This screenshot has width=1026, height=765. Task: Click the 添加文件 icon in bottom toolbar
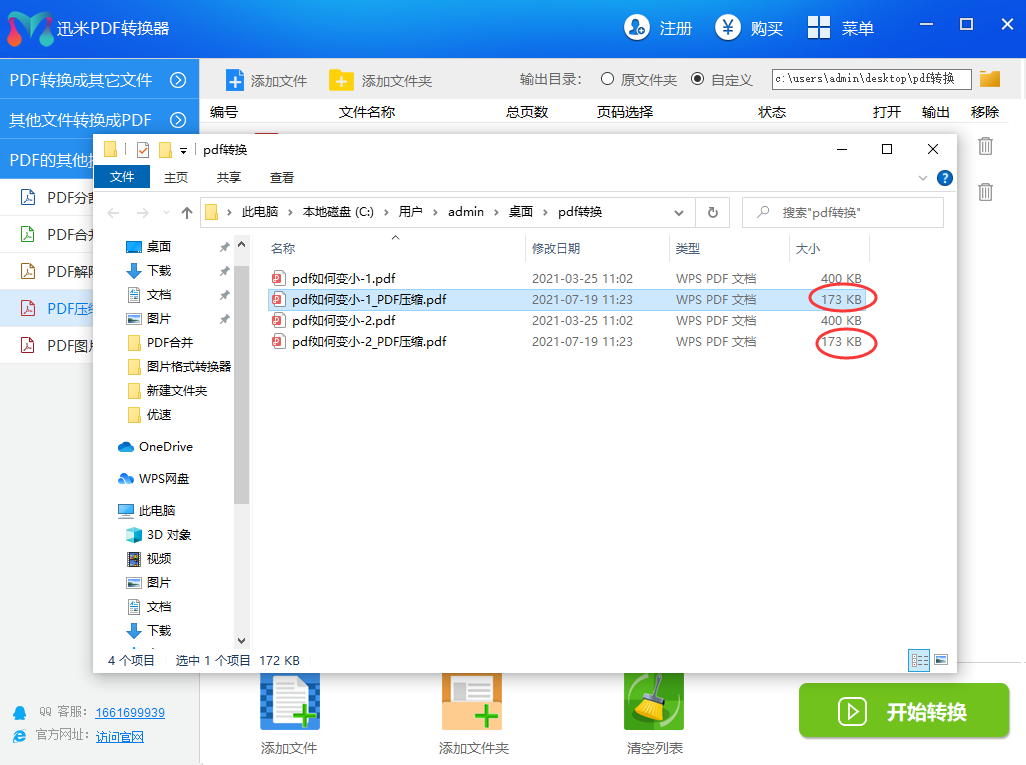click(289, 703)
